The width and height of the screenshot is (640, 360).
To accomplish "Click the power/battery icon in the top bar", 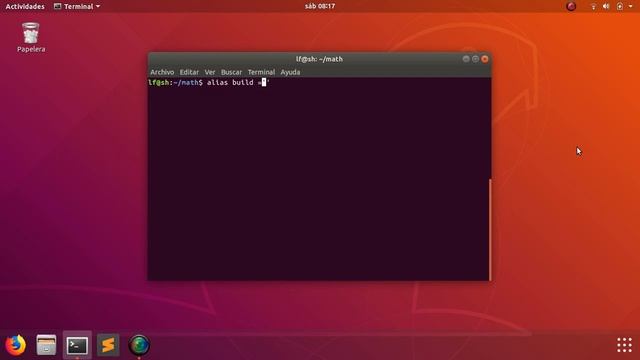I will pyautogui.click(x=620, y=6).
